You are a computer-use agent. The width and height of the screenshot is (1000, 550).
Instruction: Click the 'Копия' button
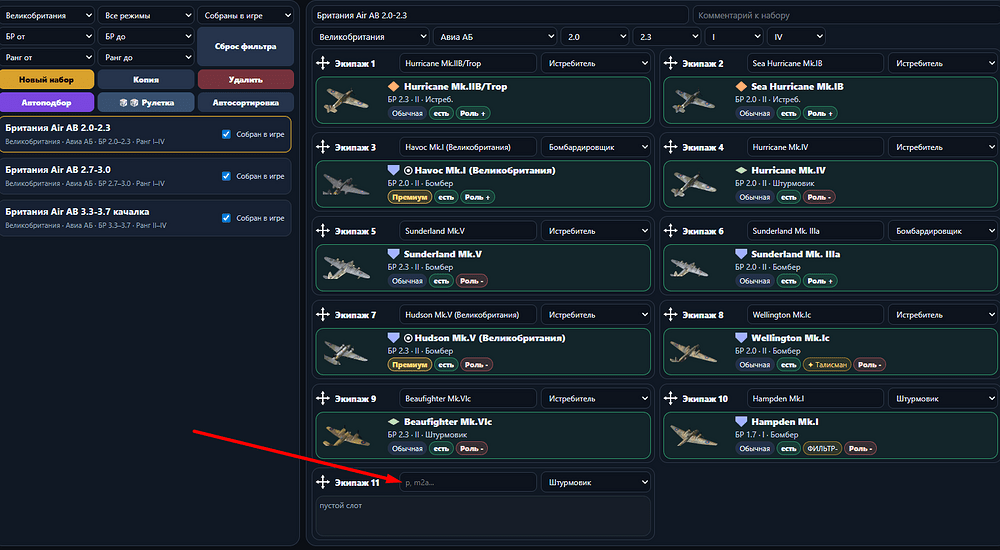click(x=146, y=80)
